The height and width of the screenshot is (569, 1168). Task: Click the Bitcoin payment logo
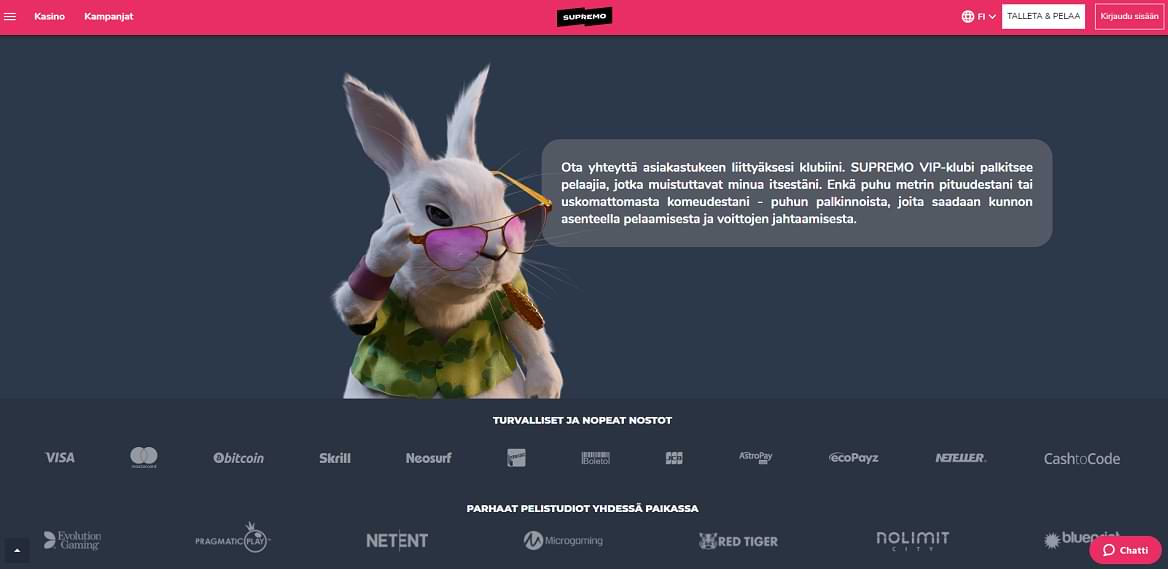[238, 458]
